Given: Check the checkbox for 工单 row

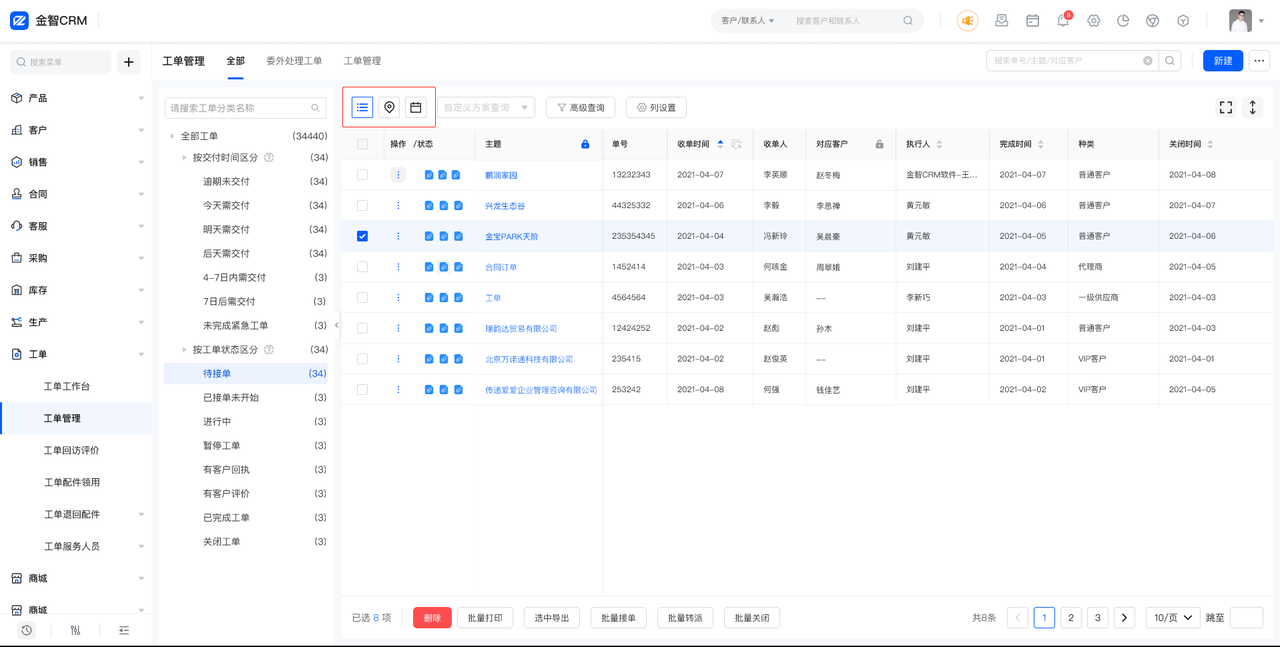Looking at the screenshot, I should pyautogui.click(x=362, y=298).
